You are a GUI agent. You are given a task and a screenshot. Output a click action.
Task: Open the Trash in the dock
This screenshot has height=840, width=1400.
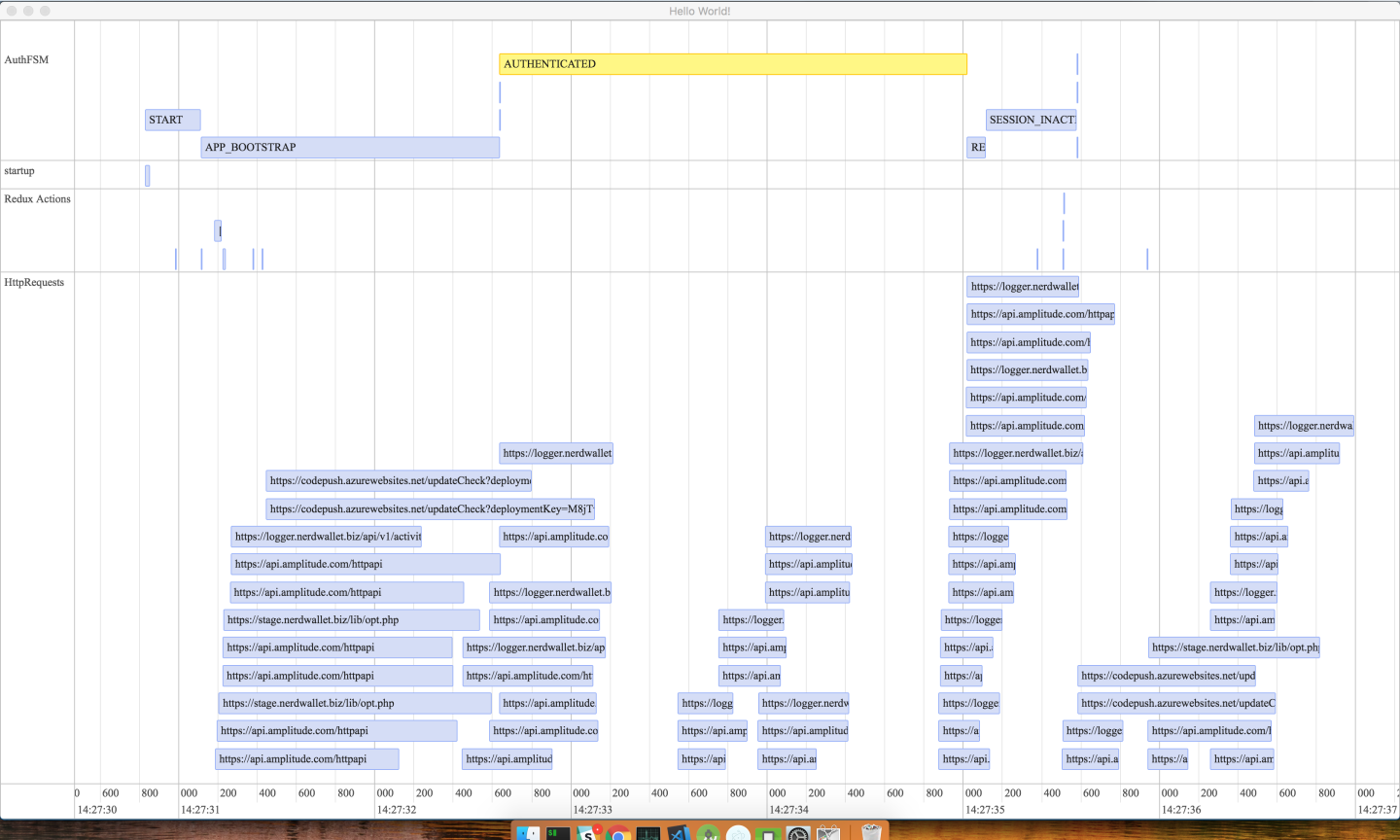[x=871, y=833]
